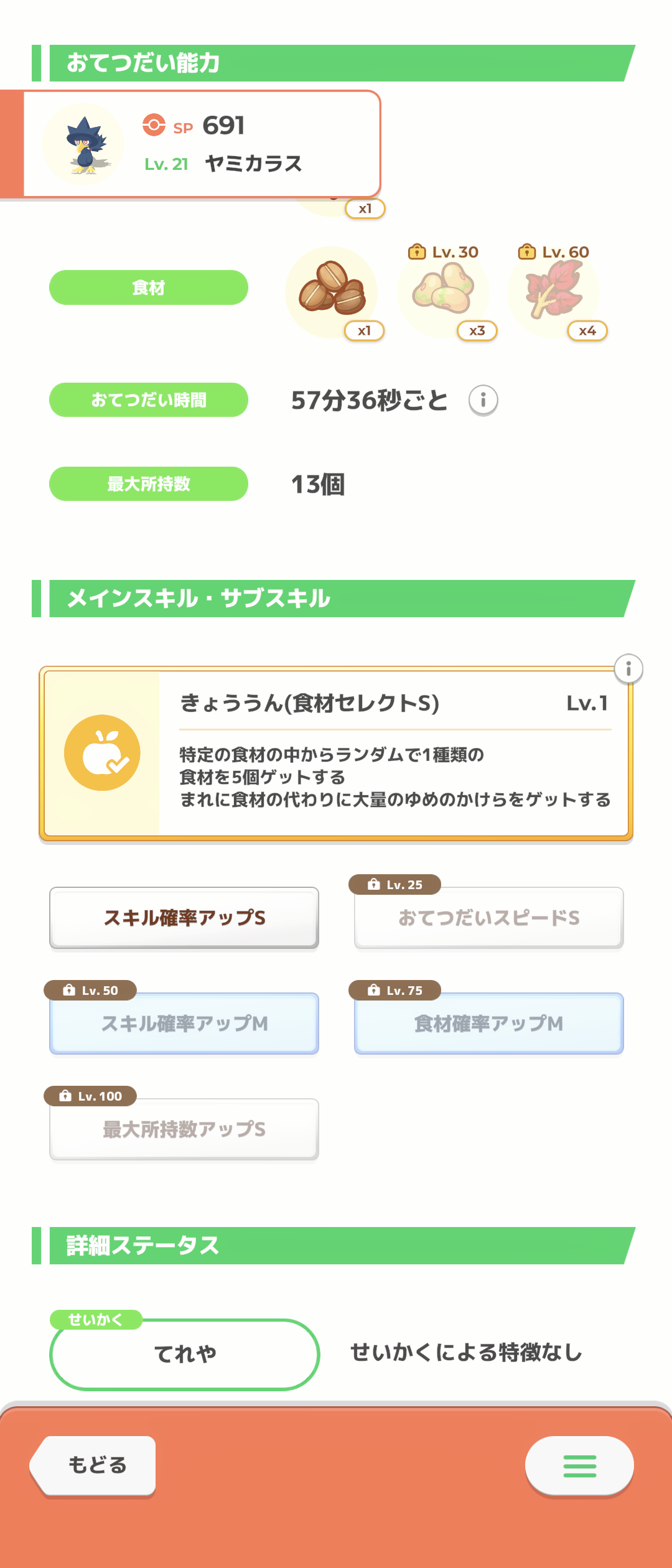Tap the おてつだい時間 label
The height and width of the screenshot is (1568, 672).
click(x=149, y=399)
